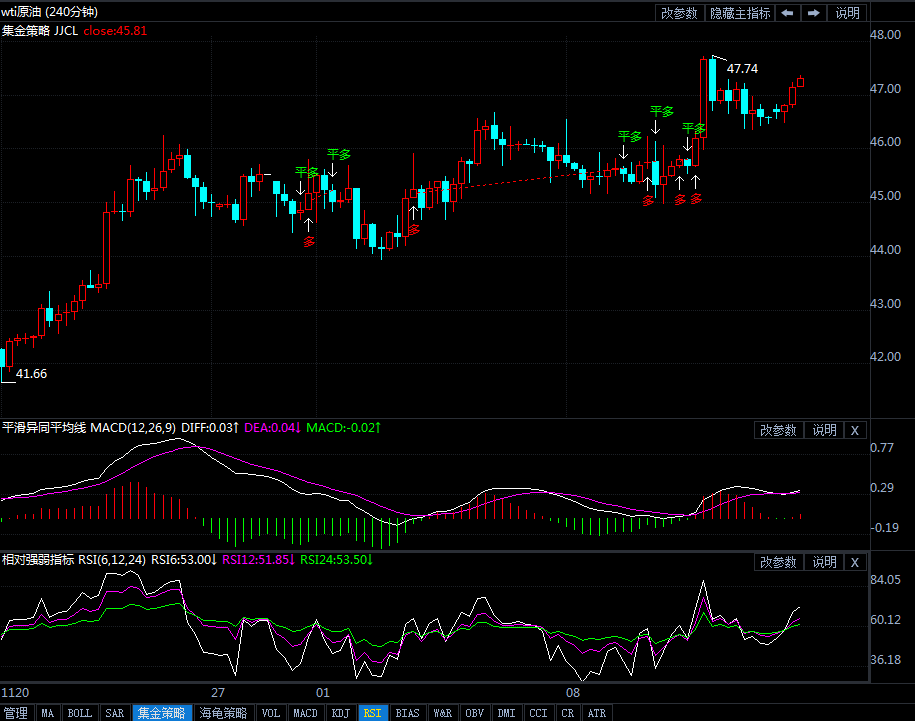Click the '47.74' high price label
This screenshot has height=721, width=915.
click(742, 69)
